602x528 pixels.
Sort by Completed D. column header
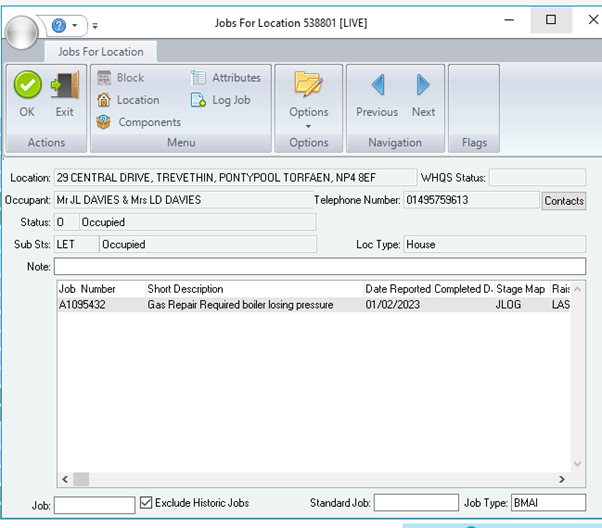(x=463, y=289)
